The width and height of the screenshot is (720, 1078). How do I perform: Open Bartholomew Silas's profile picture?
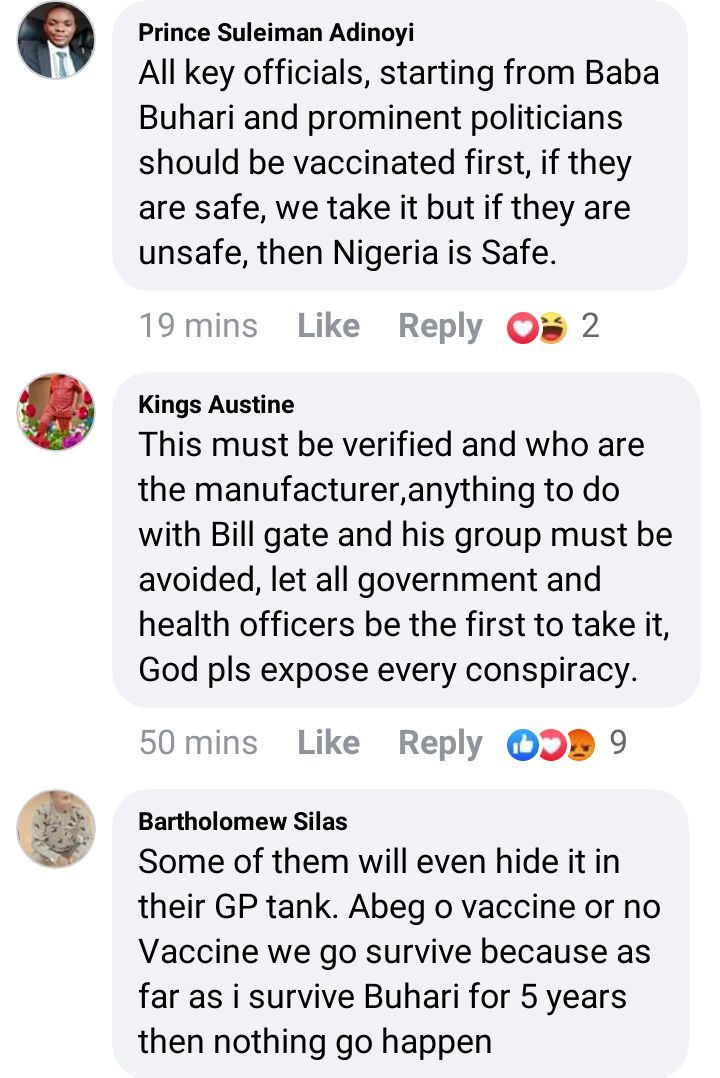[x=56, y=828]
